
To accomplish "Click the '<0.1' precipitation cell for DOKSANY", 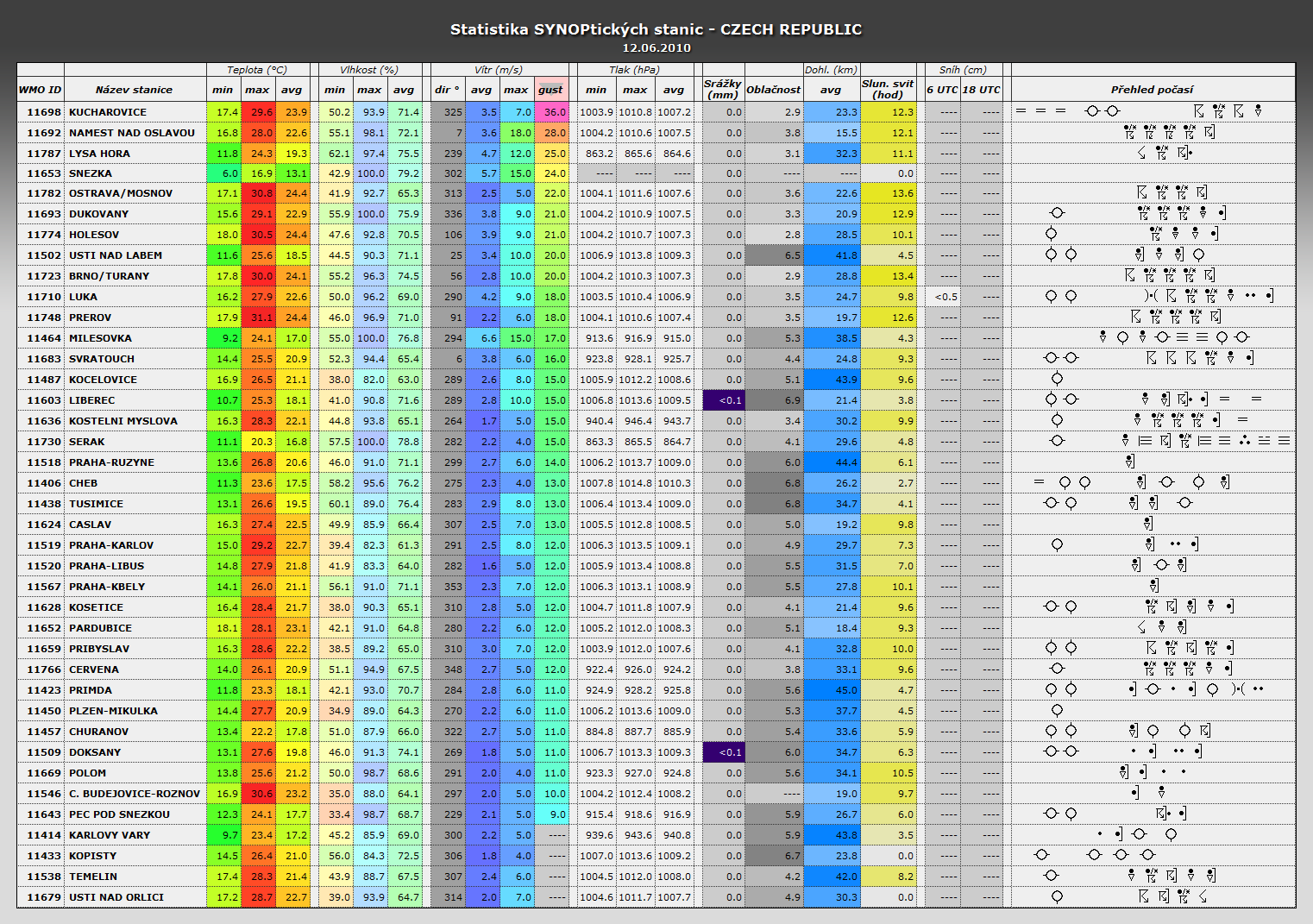I will click(723, 752).
